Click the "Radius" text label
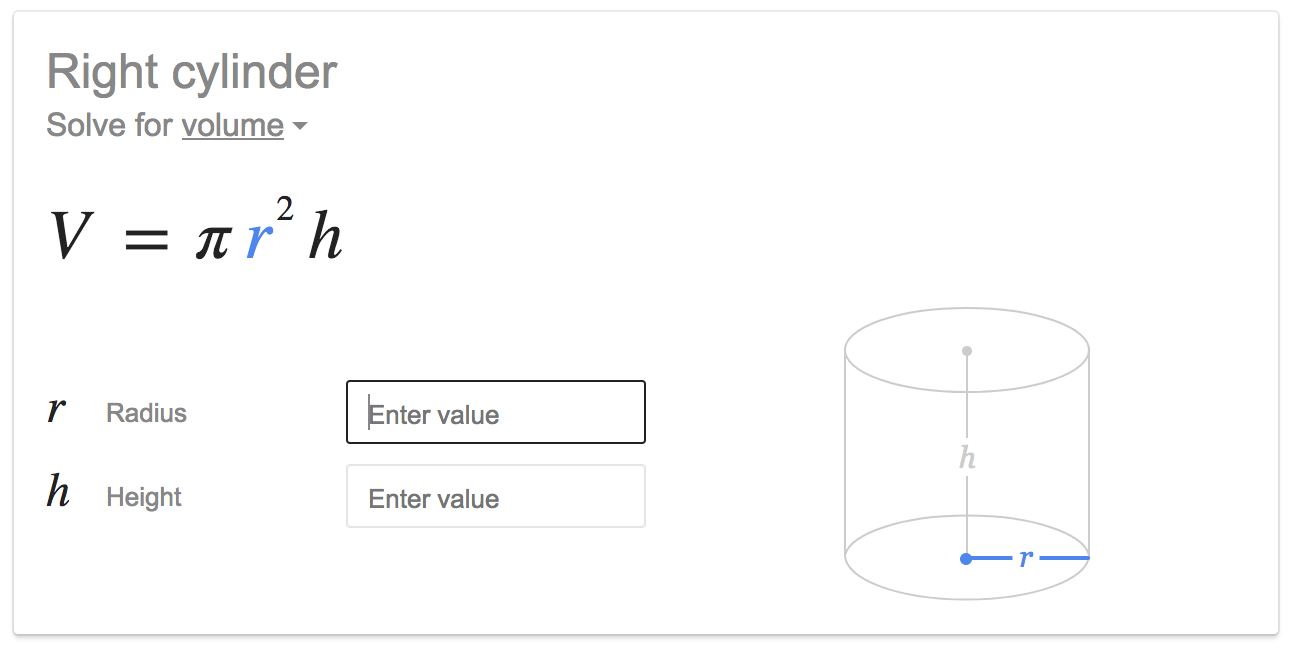 [146, 413]
